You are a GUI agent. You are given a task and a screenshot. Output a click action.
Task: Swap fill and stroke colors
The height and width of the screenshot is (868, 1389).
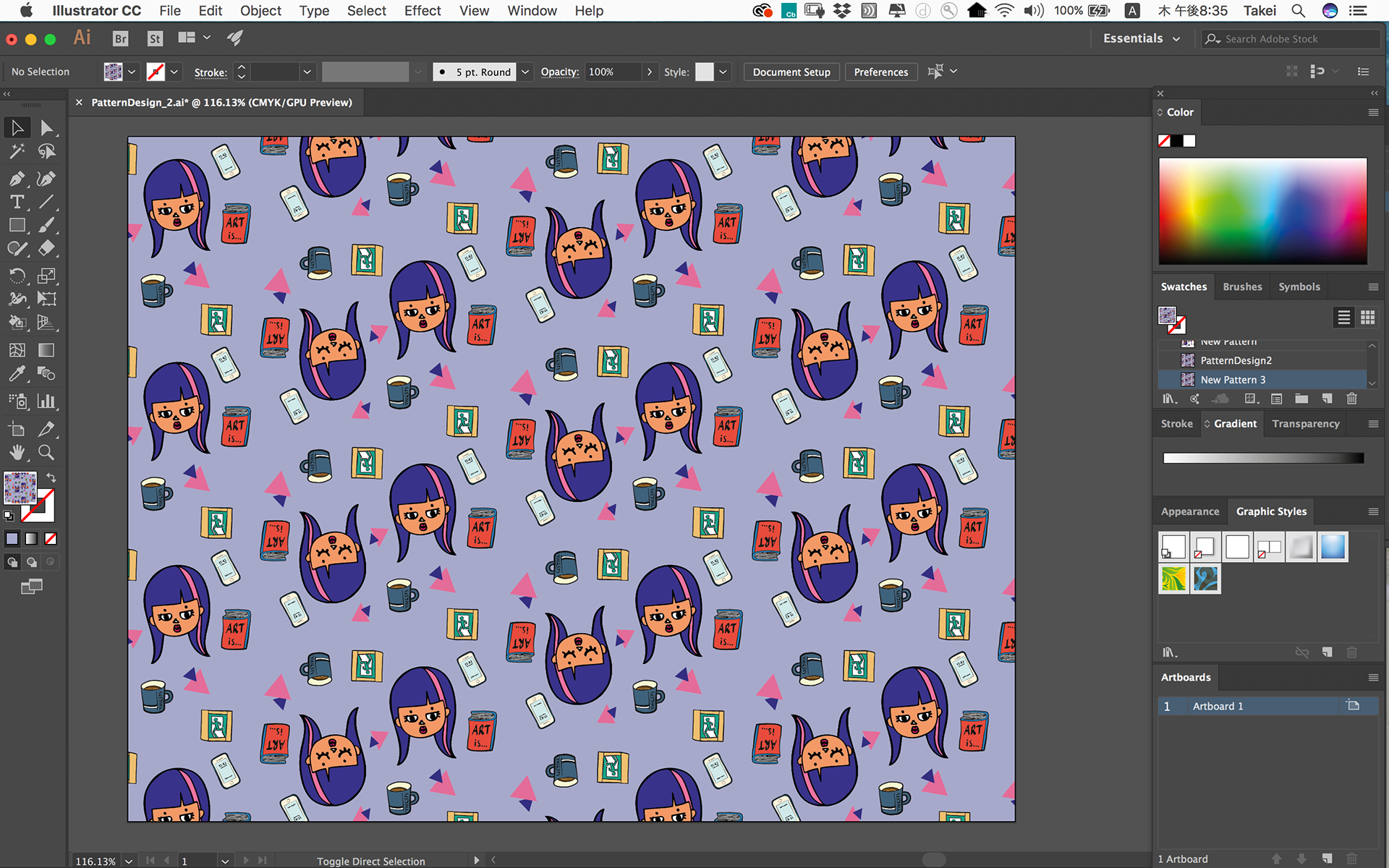(51, 477)
